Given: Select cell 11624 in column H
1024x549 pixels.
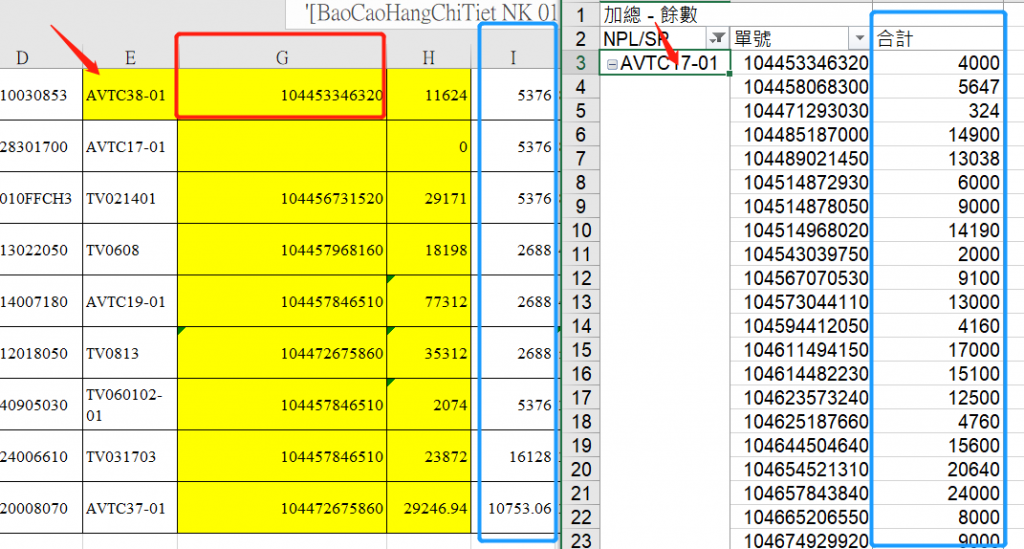Looking at the screenshot, I should tap(428, 95).
